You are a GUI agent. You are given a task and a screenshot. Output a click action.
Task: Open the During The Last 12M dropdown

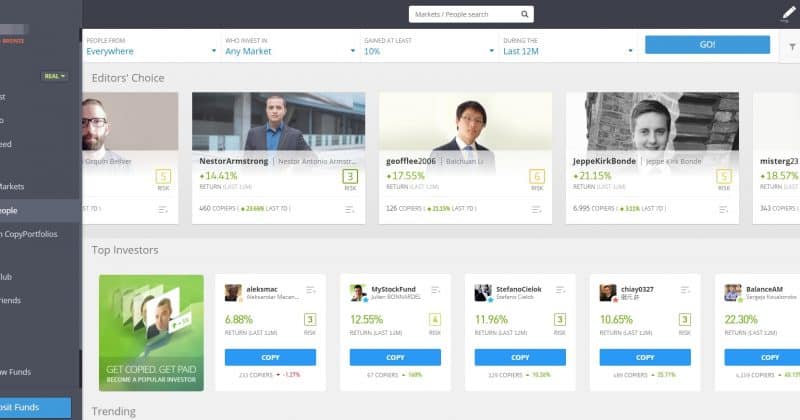point(568,46)
